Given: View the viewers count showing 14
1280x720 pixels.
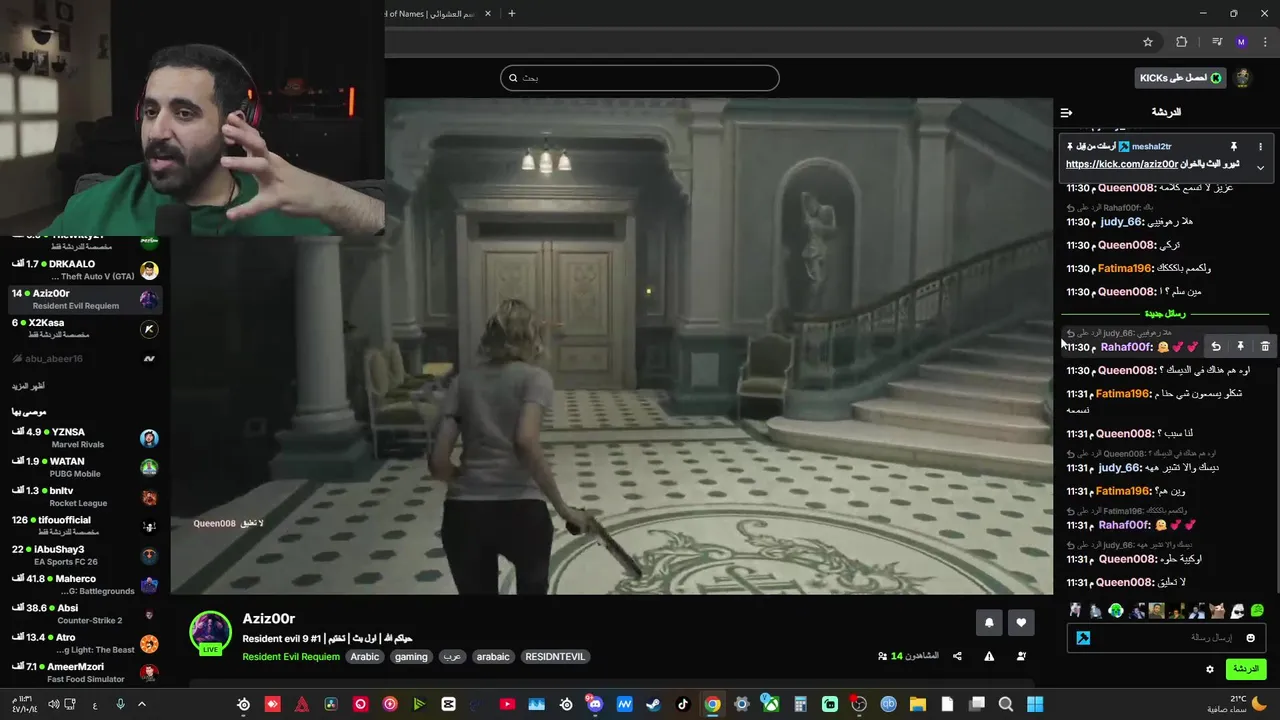Looking at the screenshot, I should coord(908,656).
